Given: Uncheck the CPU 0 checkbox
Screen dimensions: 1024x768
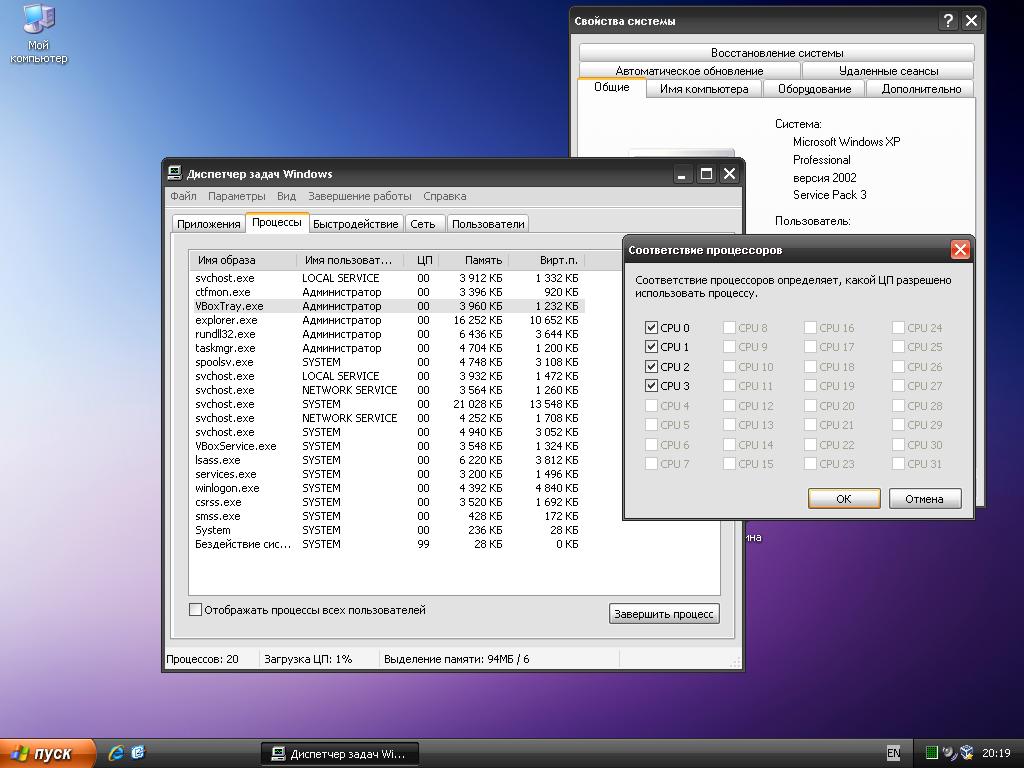Looking at the screenshot, I should pos(652,328).
